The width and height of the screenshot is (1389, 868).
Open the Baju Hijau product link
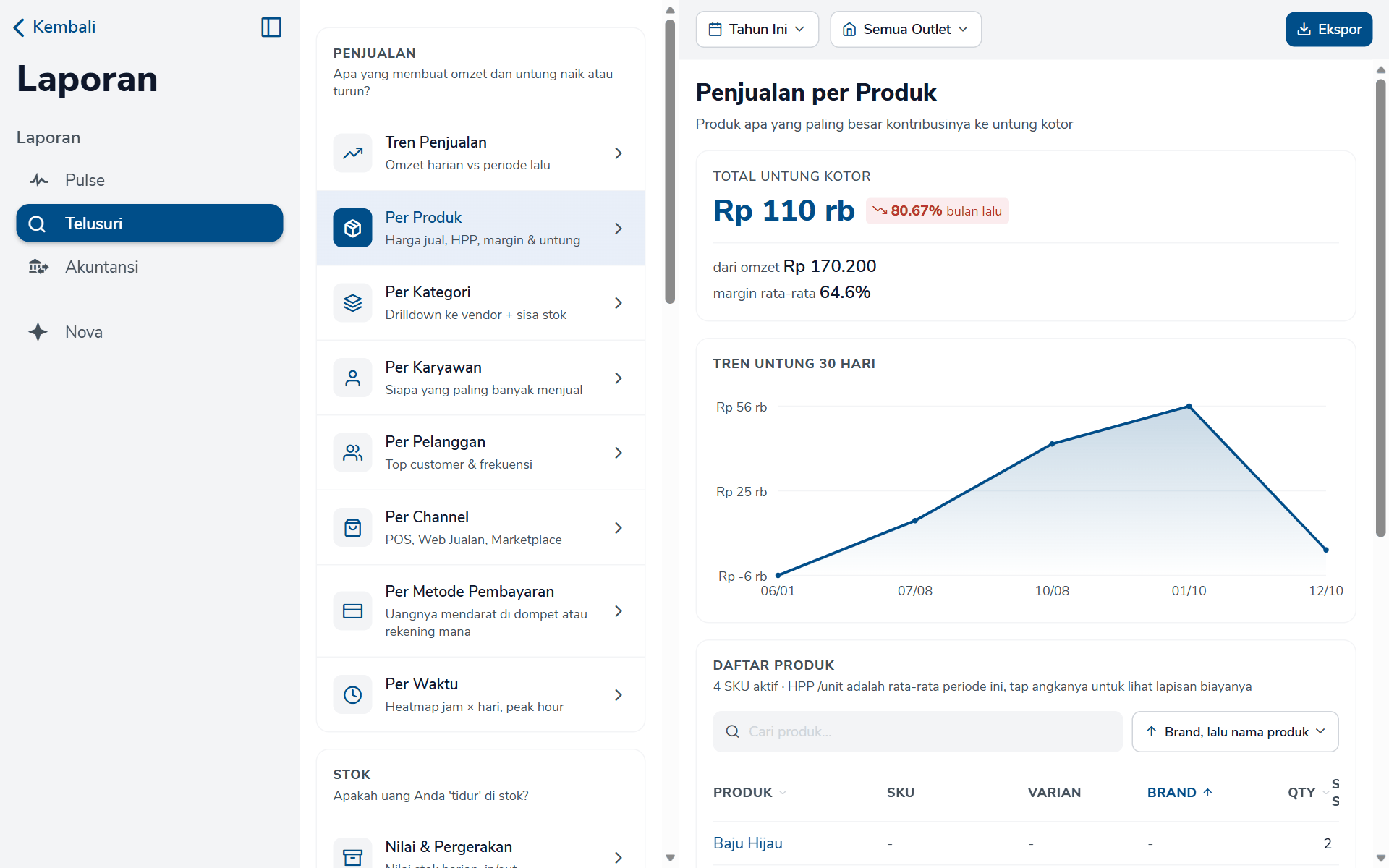point(747,843)
